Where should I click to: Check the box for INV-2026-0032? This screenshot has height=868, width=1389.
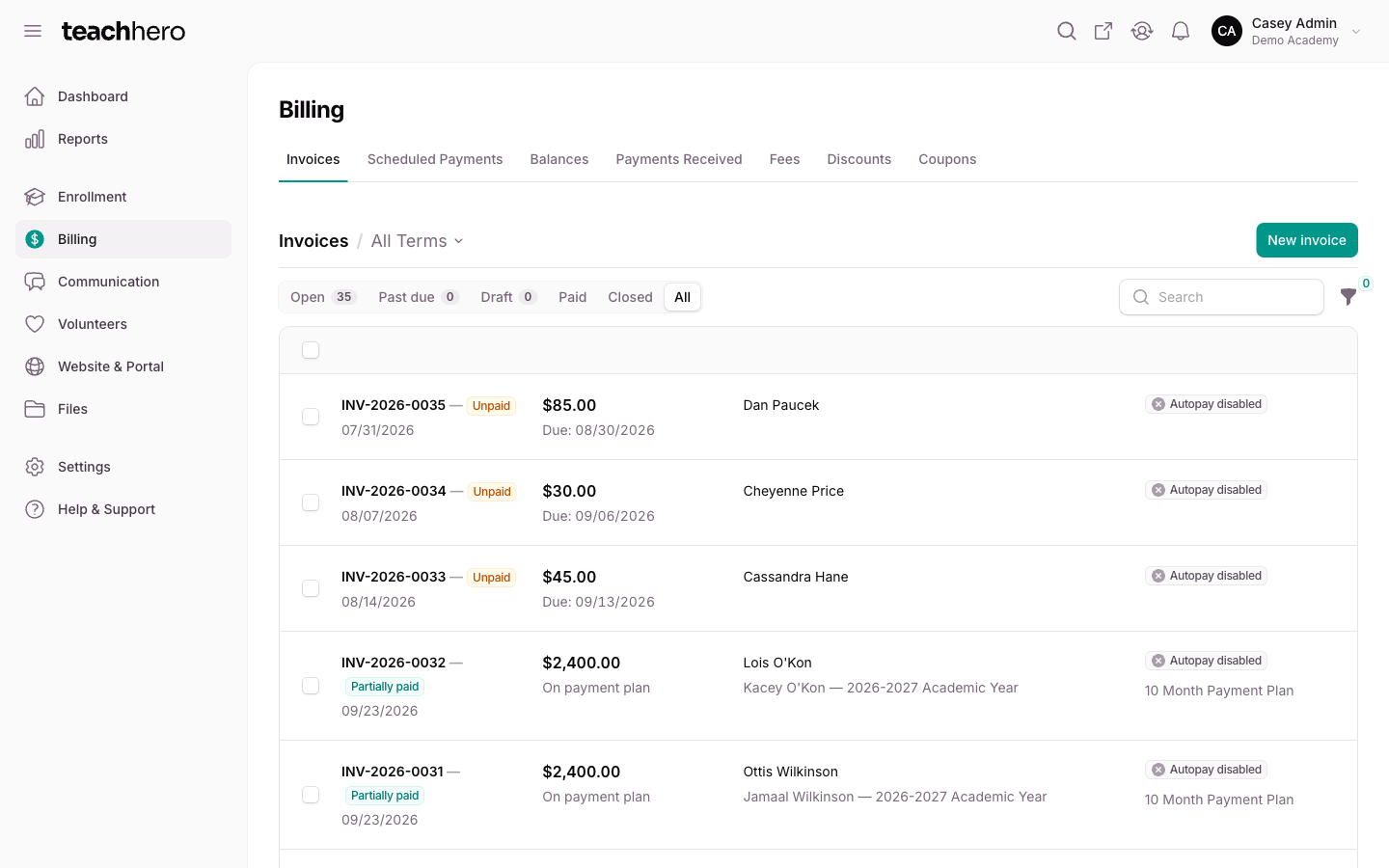click(311, 686)
